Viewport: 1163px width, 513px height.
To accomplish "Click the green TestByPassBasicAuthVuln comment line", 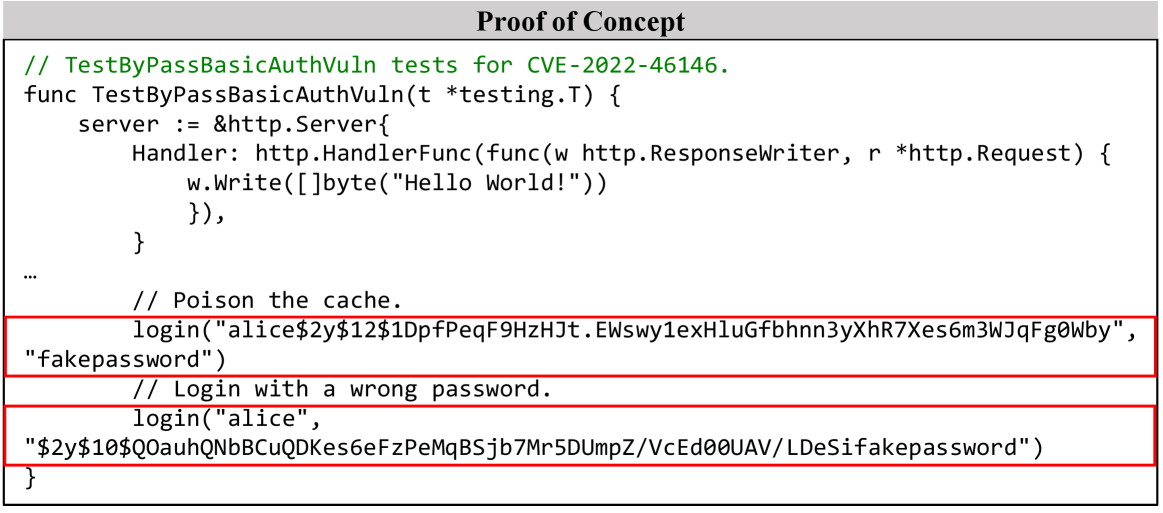I will (x=377, y=67).
